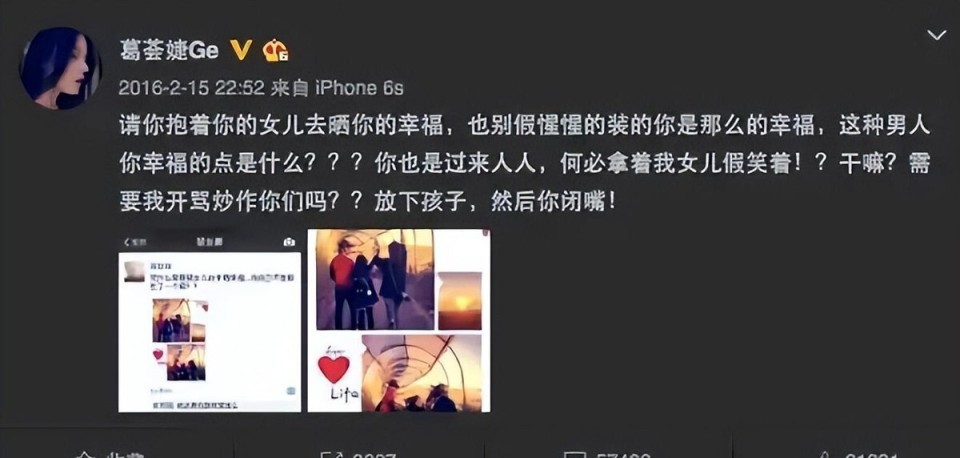The height and width of the screenshot is (458, 960).
Task: Open the WeChat moments screenshot attachment
Action: pyautogui.click(x=209, y=321)
